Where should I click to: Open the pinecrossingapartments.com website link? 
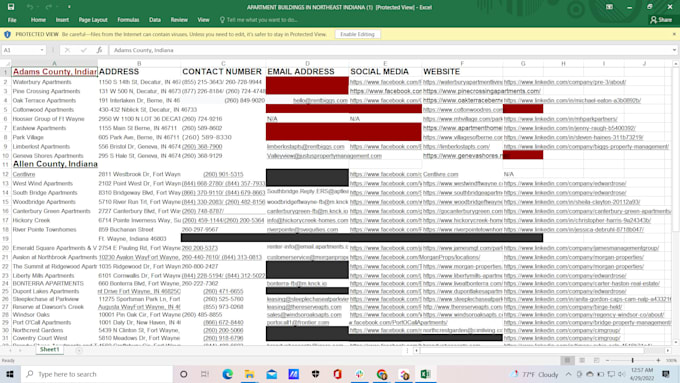pos(482,91)
